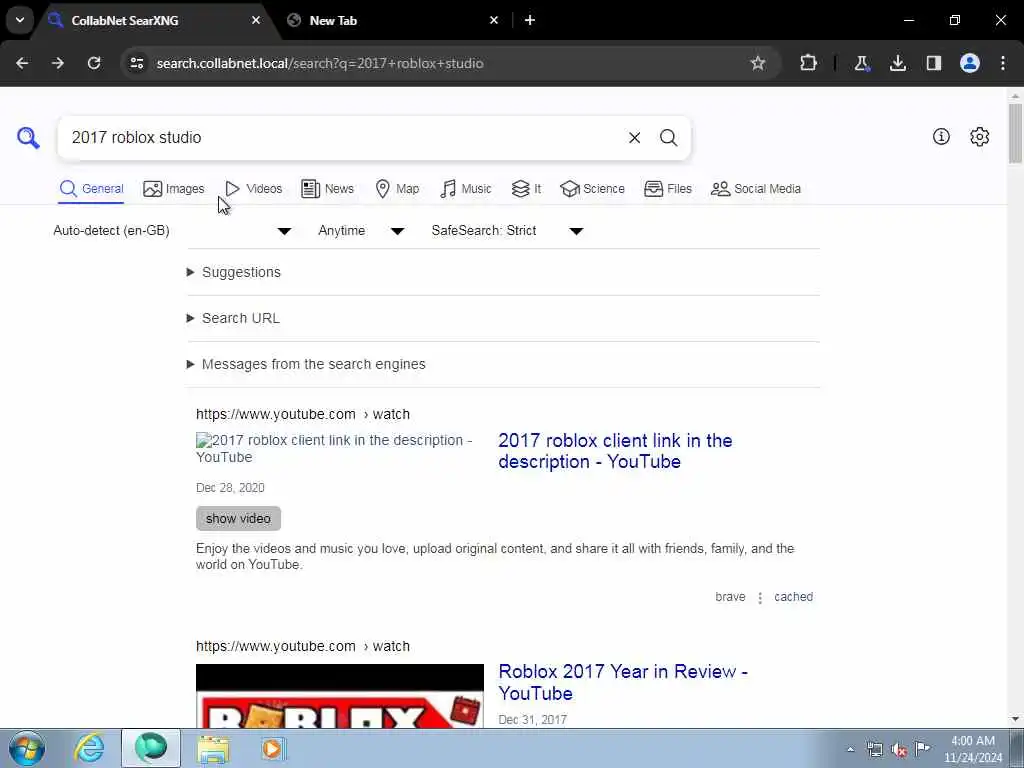
Task: View site information icon in address bar
Action: click(136, 63)
